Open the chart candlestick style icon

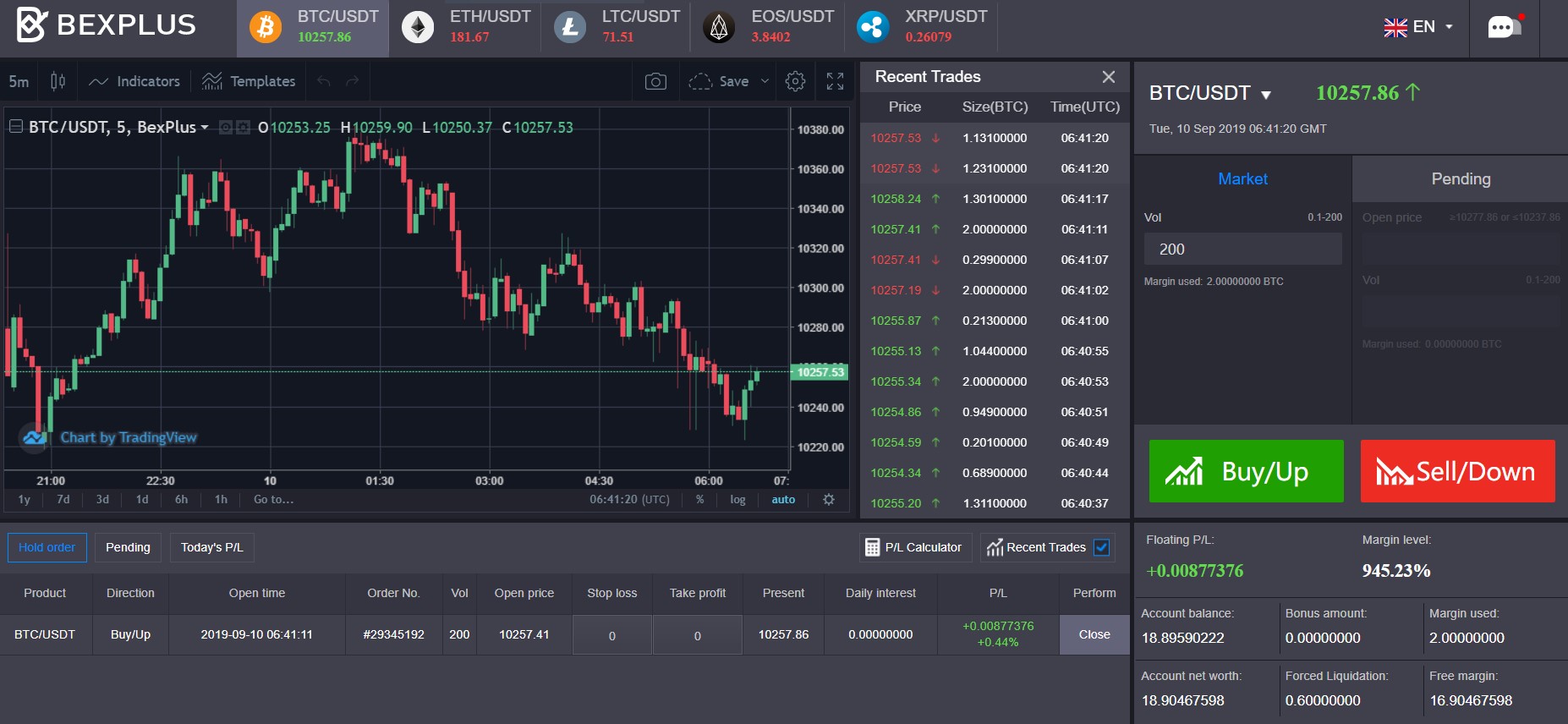coord(58,81)
